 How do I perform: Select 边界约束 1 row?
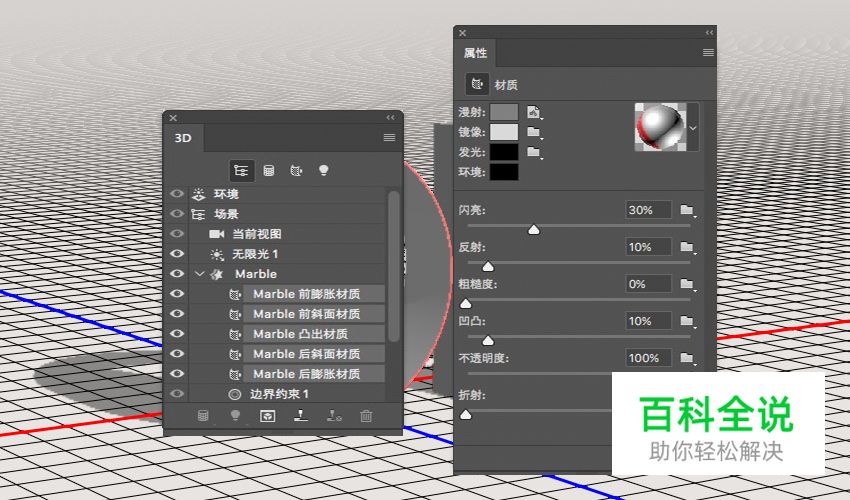(x=279, y=394)
